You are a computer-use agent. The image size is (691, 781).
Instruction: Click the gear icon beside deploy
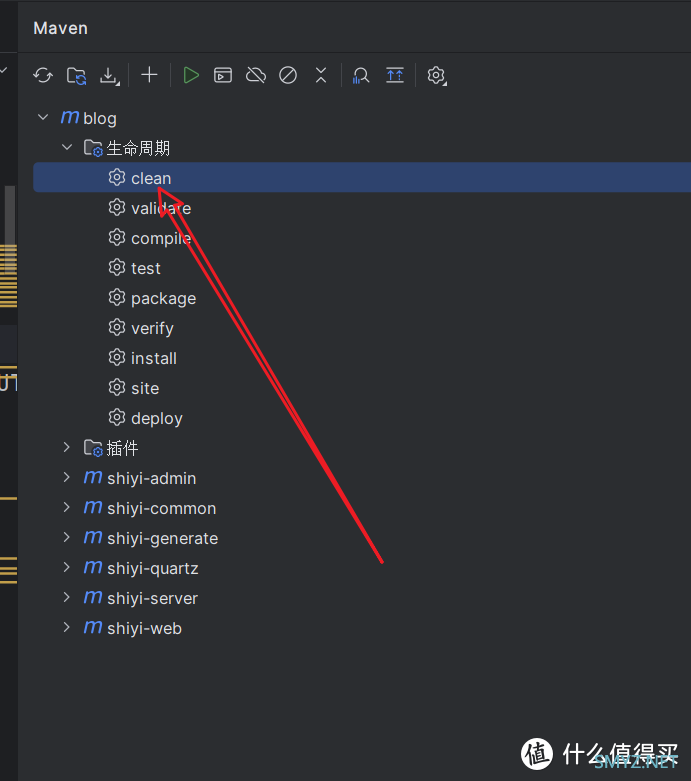tap(117, 417)
